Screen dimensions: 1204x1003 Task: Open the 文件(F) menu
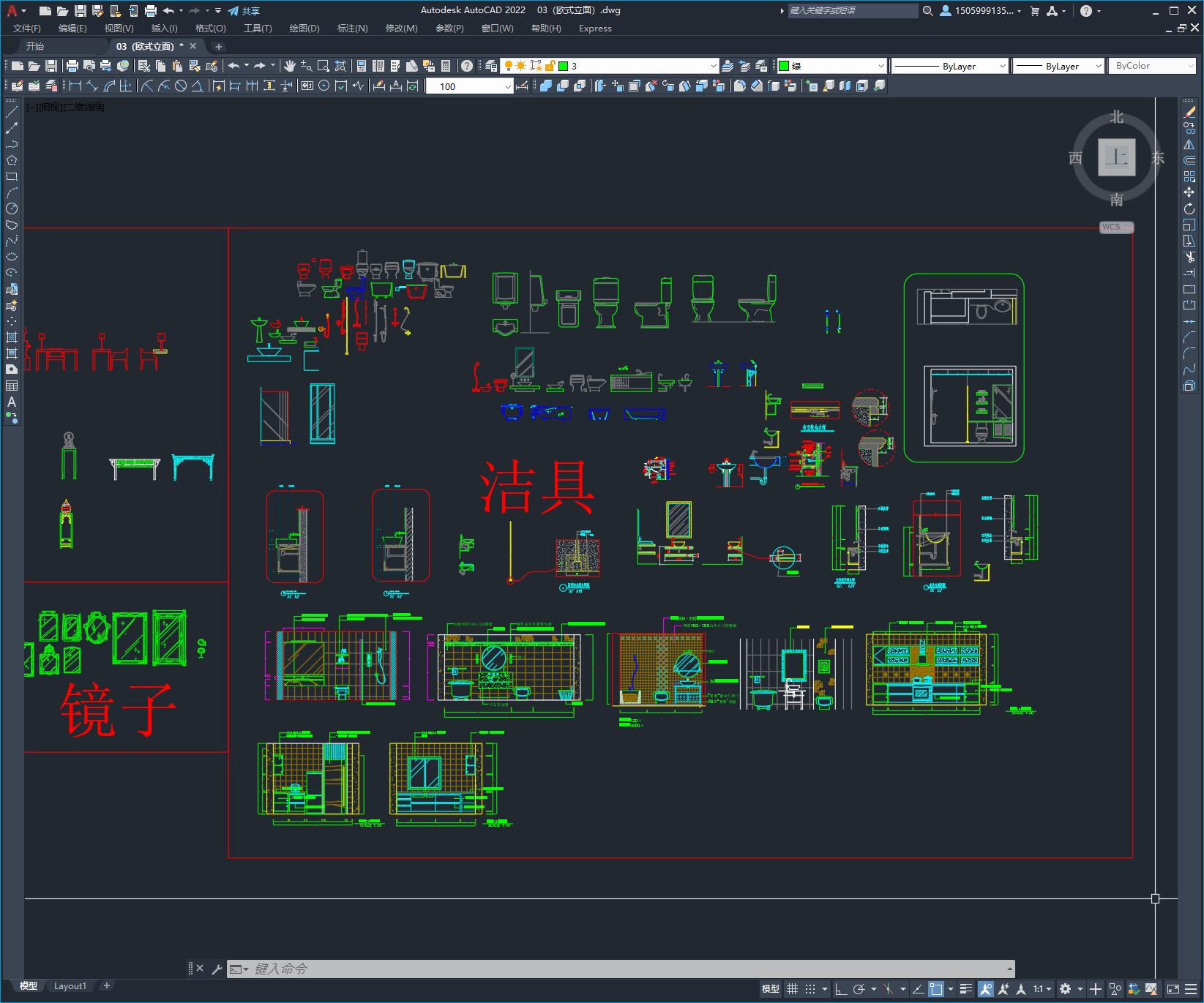pyautogui.click(x=27, y=29)
